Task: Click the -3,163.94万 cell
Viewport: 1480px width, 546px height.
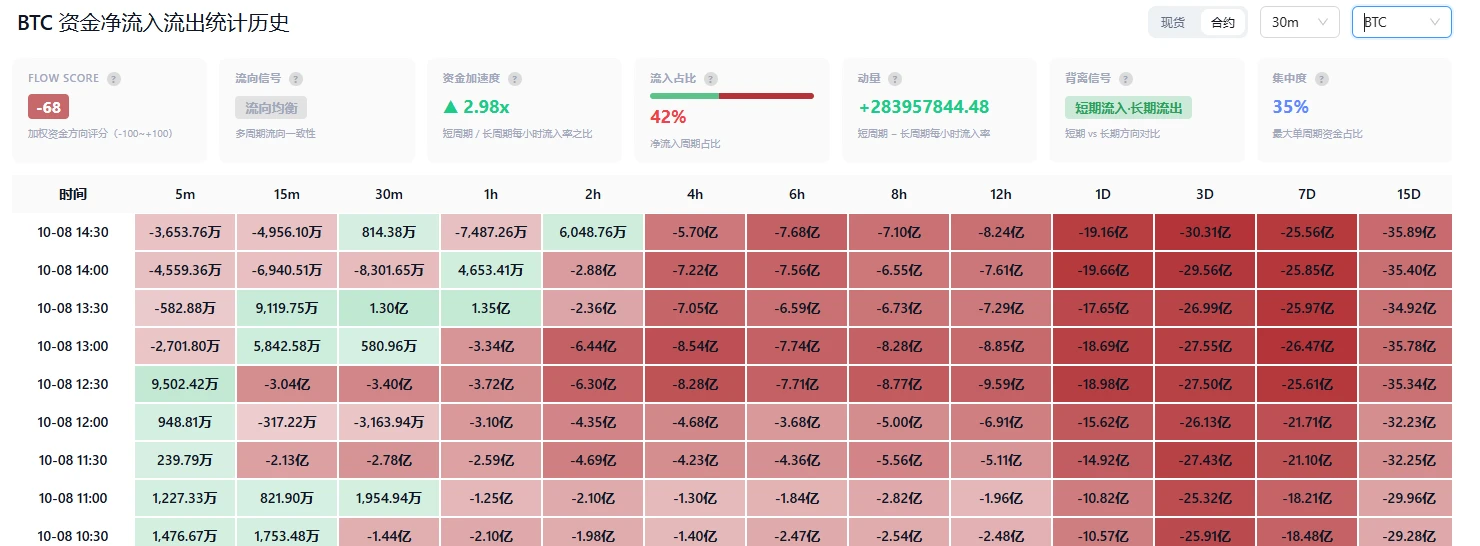Action: (x=389, y=422)
